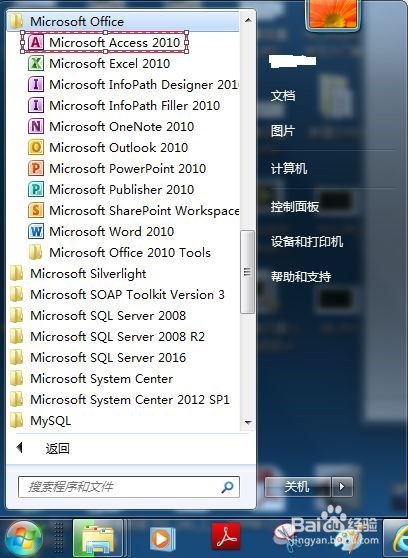Expand the Microsoft SQL Server 2016 folder
Viewport: 408px width, 558px height.
(x=98, y=357)
